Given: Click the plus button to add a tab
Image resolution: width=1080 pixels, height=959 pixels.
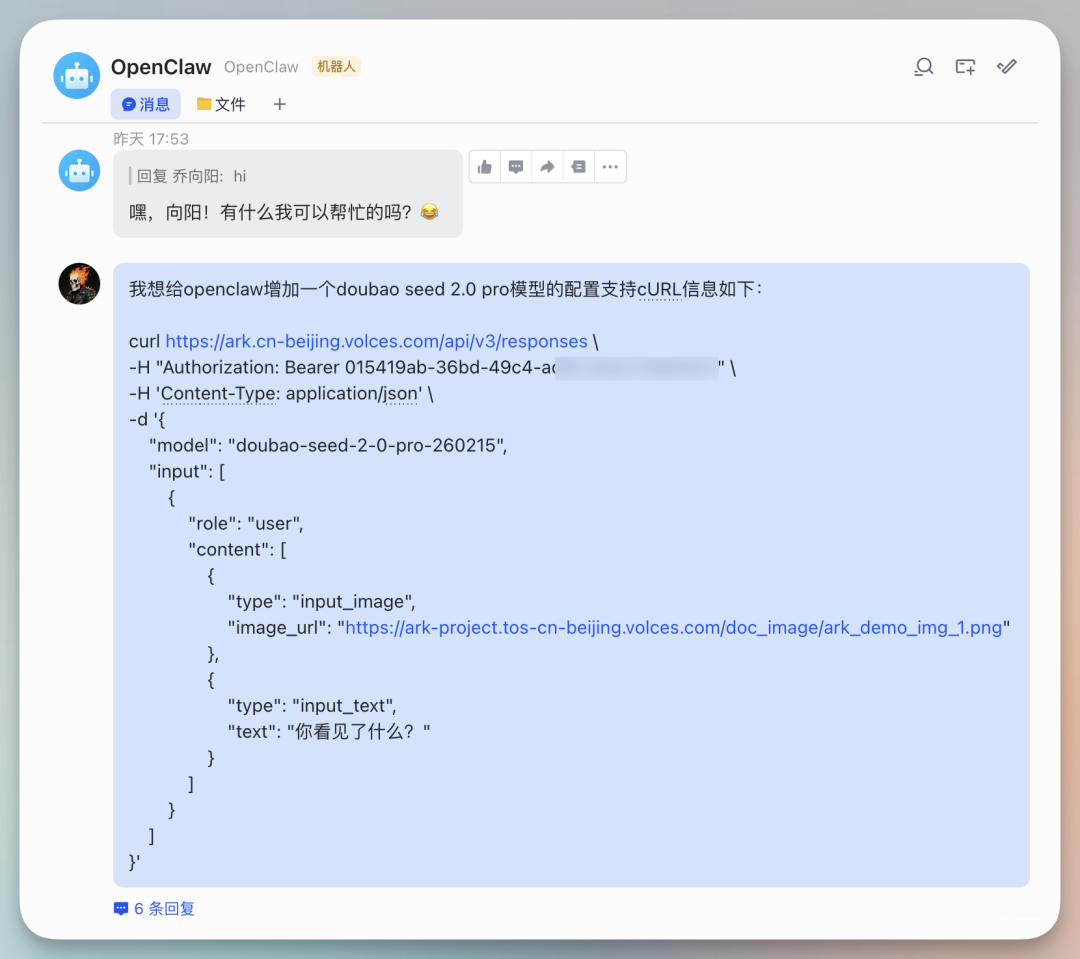Looking at the screenshot, I should (280, 104).
